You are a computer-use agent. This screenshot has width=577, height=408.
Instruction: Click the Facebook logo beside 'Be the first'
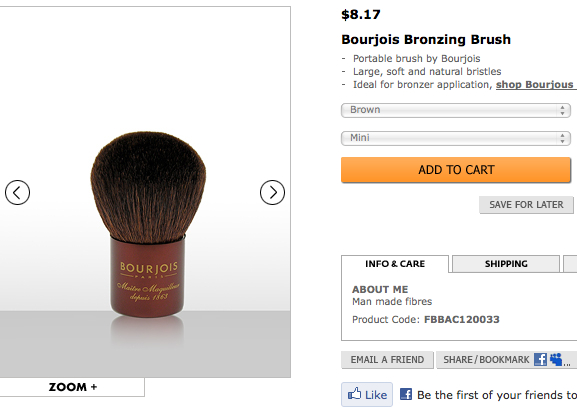pos(406,394)
